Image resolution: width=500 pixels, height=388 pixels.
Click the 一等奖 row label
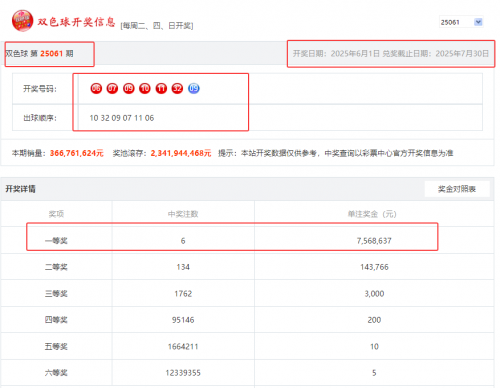click(56, 241)
